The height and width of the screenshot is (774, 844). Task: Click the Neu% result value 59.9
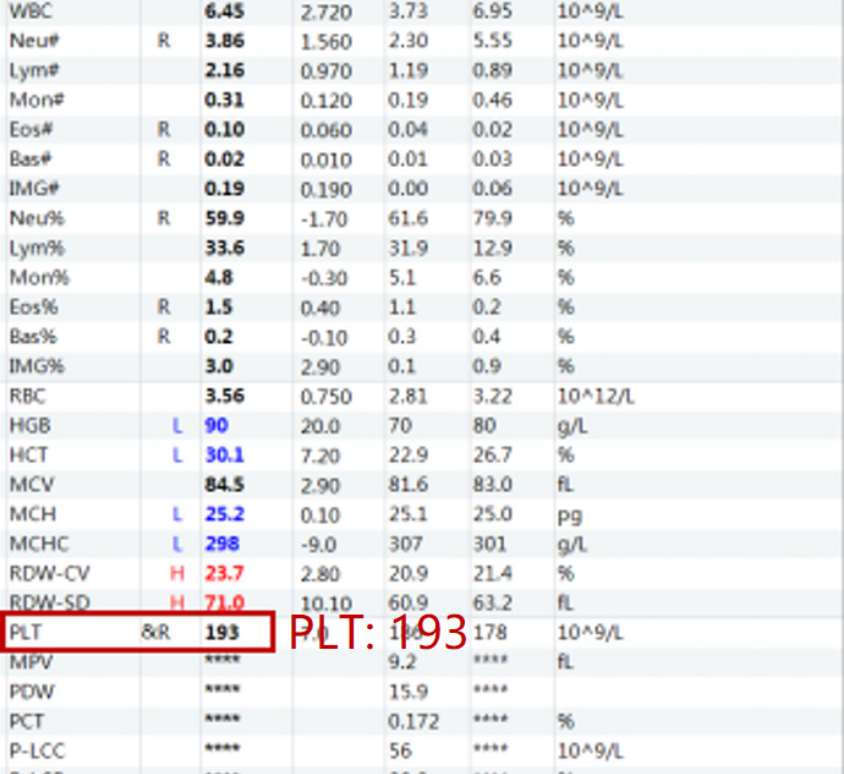(224, 219)
